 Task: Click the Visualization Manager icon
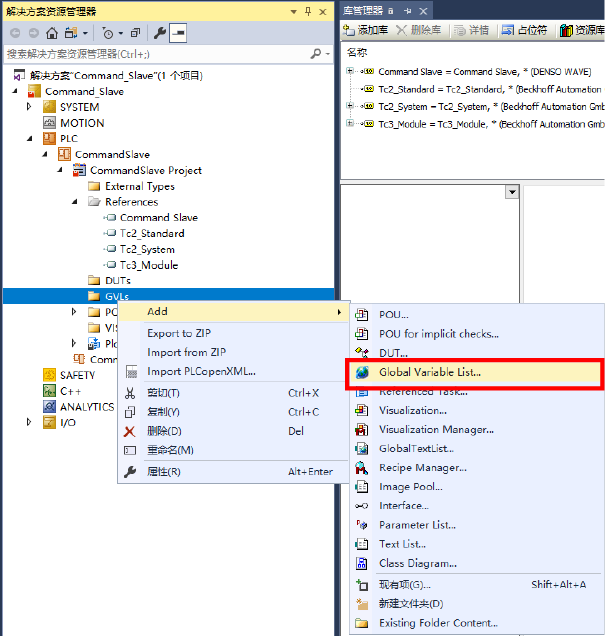pos(361,430)
